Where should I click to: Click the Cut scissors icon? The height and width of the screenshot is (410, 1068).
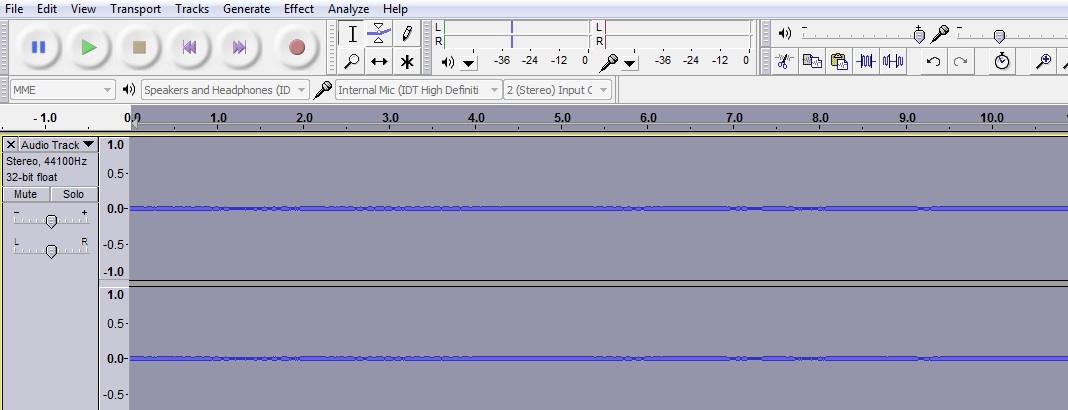click(785, 62)
